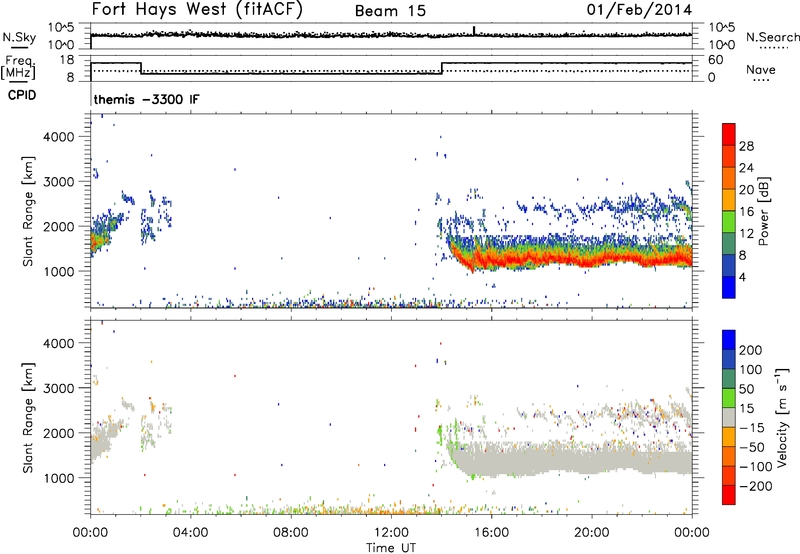Image resolution: width=800 pixels, height=554 pixels.
Task: Click the 'Beam 15' label
Action: [x=390, y=11]
